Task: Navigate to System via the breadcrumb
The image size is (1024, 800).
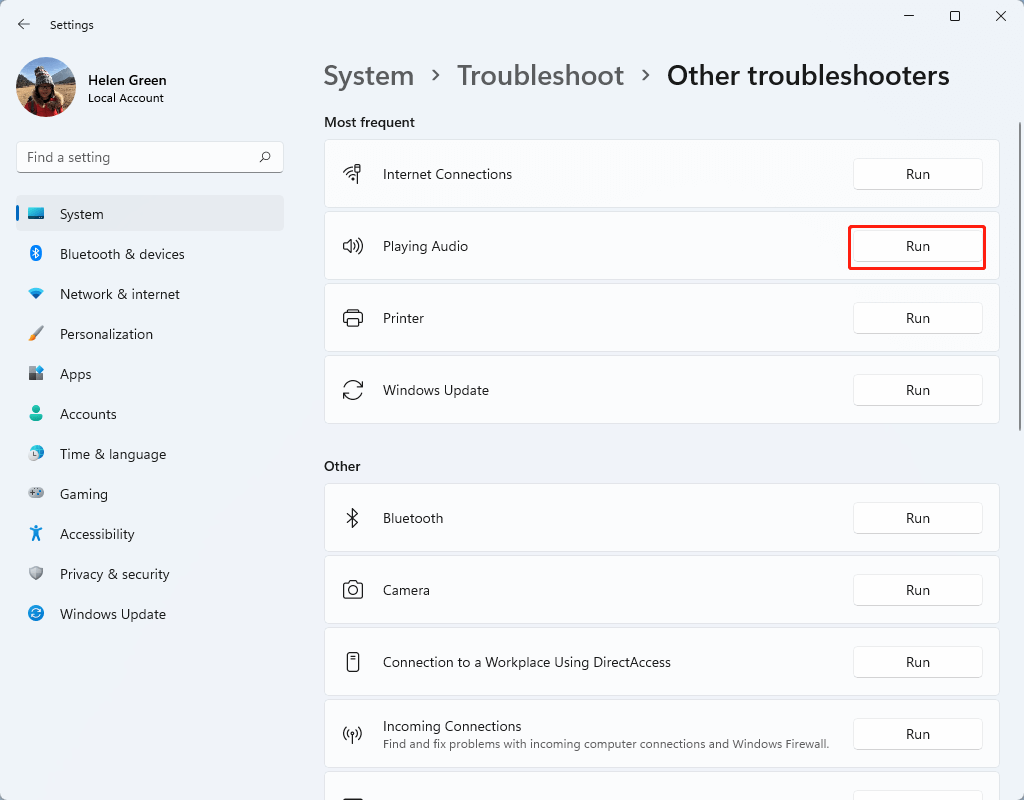Action: (x=369, y=75)
